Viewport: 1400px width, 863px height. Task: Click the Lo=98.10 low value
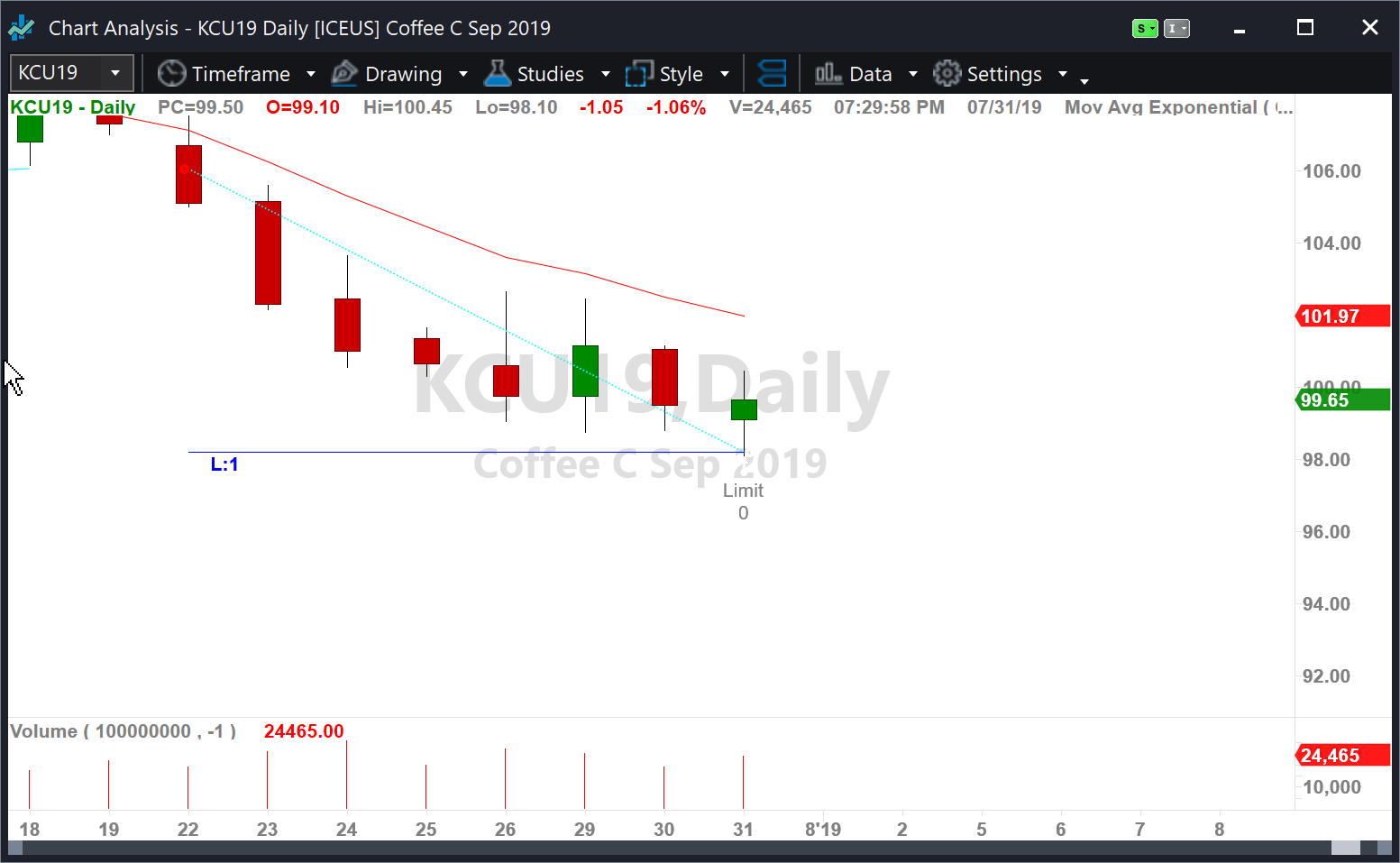pos(517,107)
